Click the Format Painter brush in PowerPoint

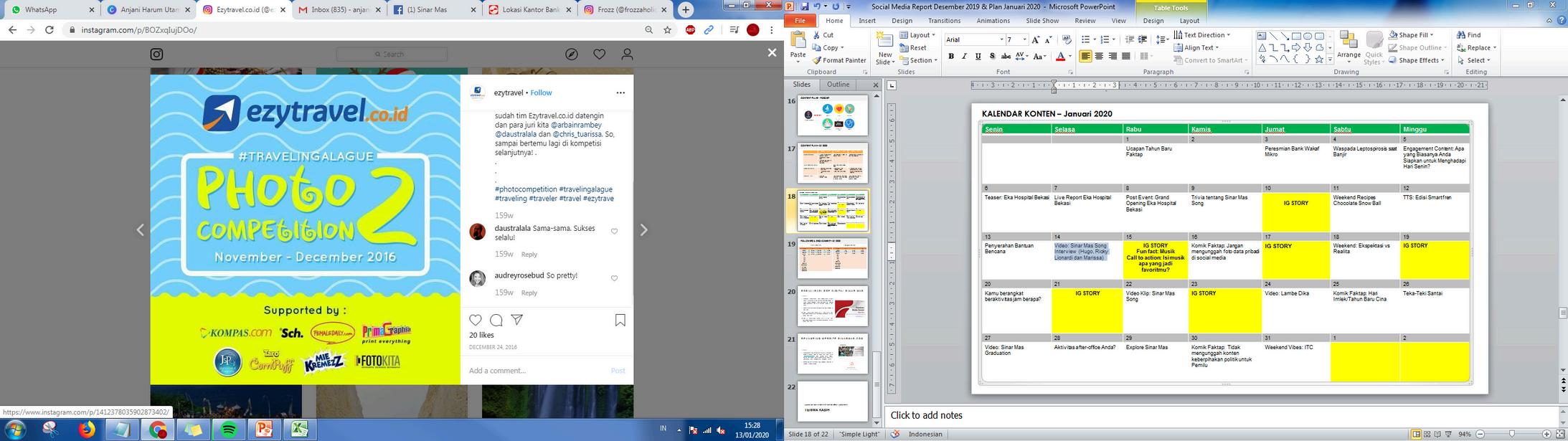coord(839,60)
